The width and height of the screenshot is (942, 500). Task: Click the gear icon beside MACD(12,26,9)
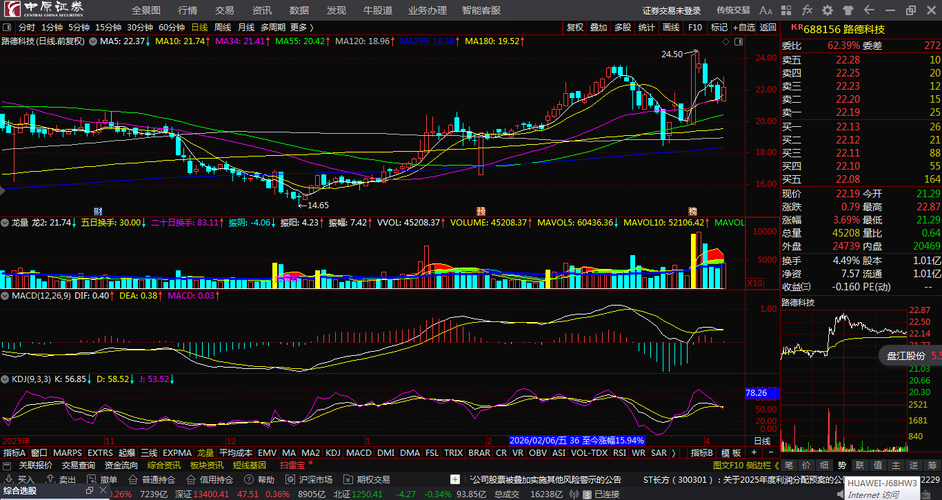click(5, 296)
